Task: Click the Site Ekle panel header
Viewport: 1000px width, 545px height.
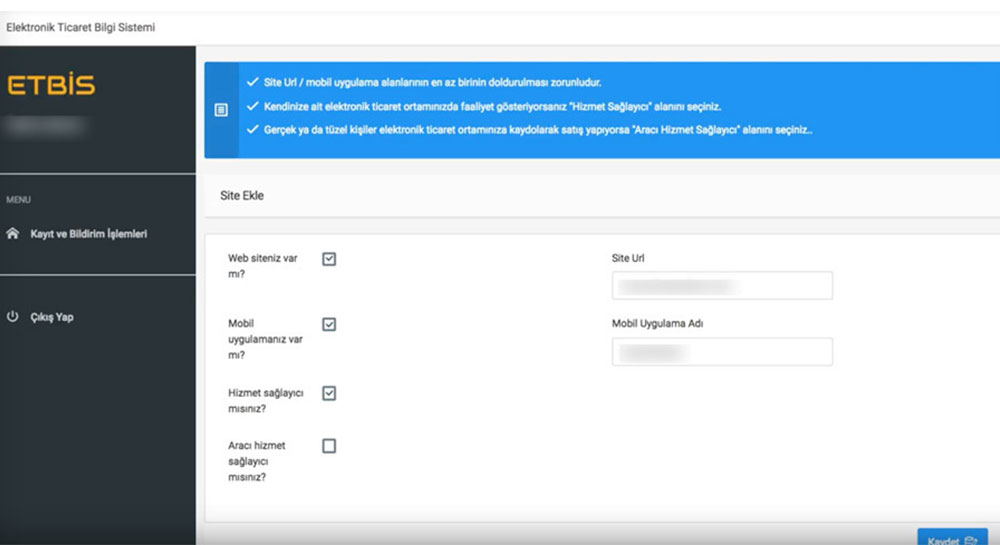Action: click(242, 196)
